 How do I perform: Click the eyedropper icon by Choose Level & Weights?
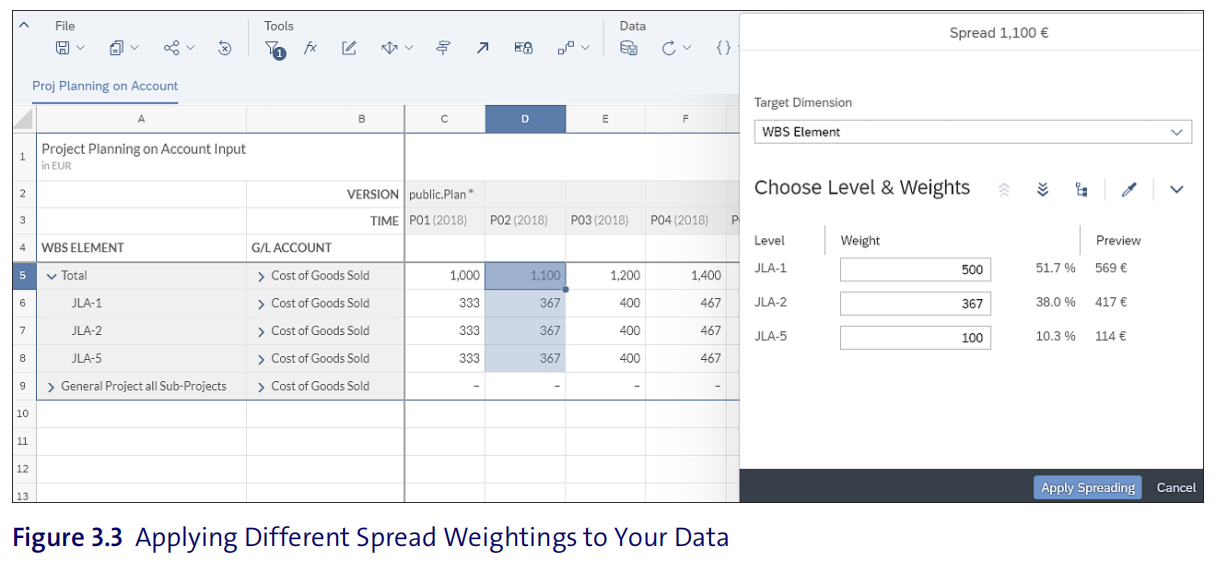pos(1129,189)
